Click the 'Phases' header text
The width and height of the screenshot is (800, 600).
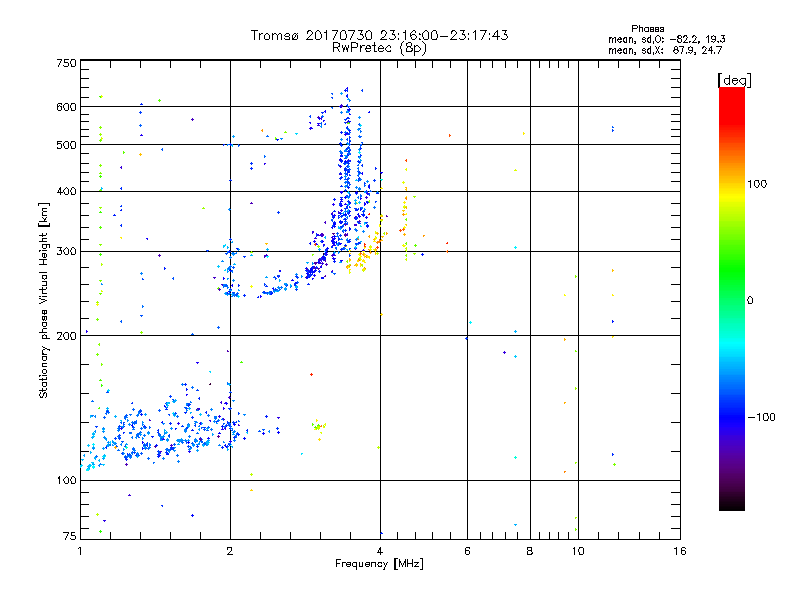[x=647, y=29]
